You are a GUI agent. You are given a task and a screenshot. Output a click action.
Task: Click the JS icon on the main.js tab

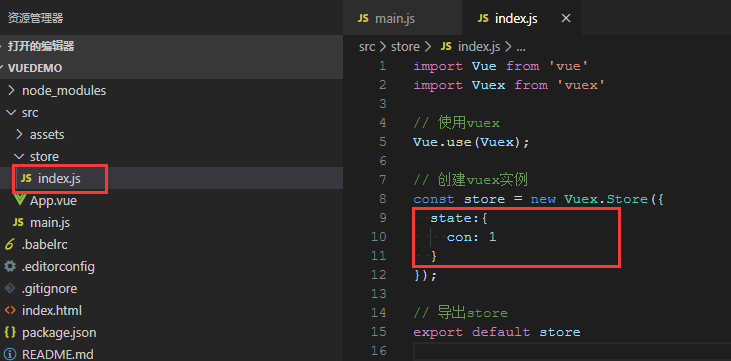[363, 19]
